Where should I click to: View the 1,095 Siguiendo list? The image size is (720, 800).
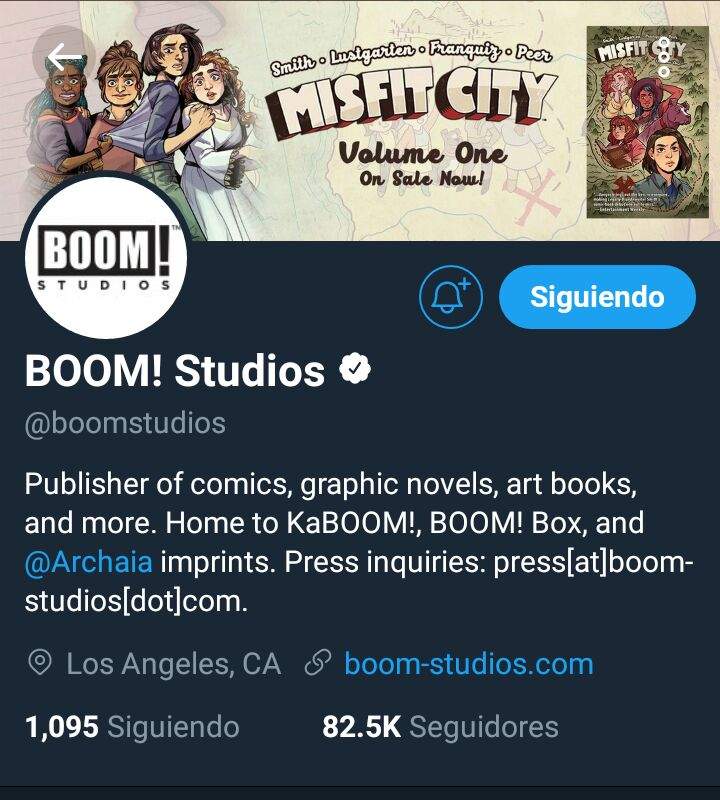pos(132,727)
